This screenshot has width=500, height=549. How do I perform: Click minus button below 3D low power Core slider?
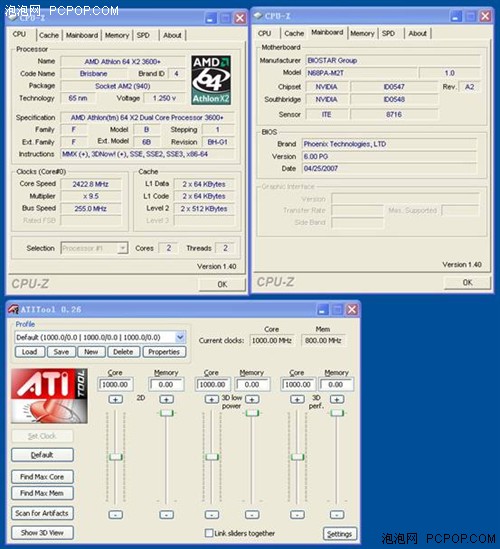[x=212, y=514]
